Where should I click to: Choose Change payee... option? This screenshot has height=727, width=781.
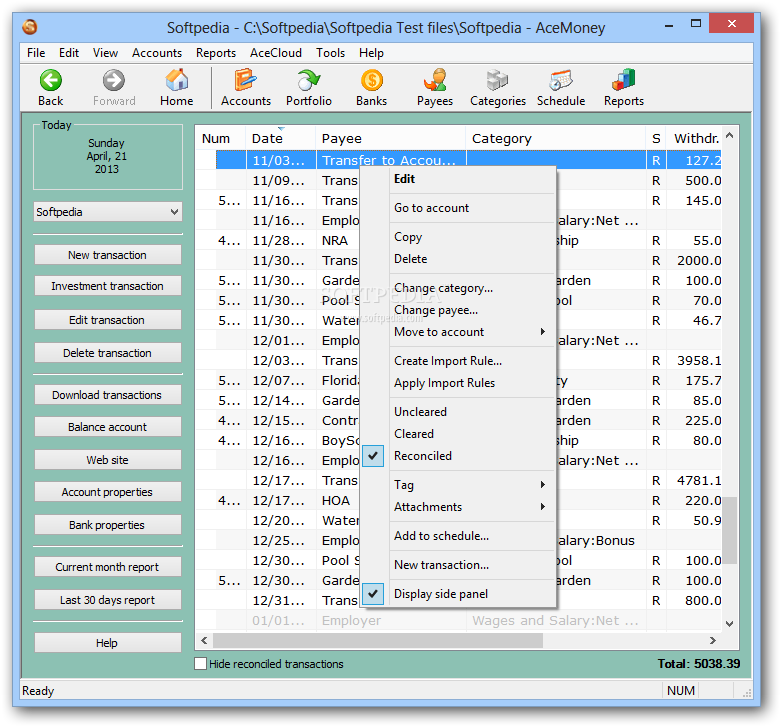(457, 310)
